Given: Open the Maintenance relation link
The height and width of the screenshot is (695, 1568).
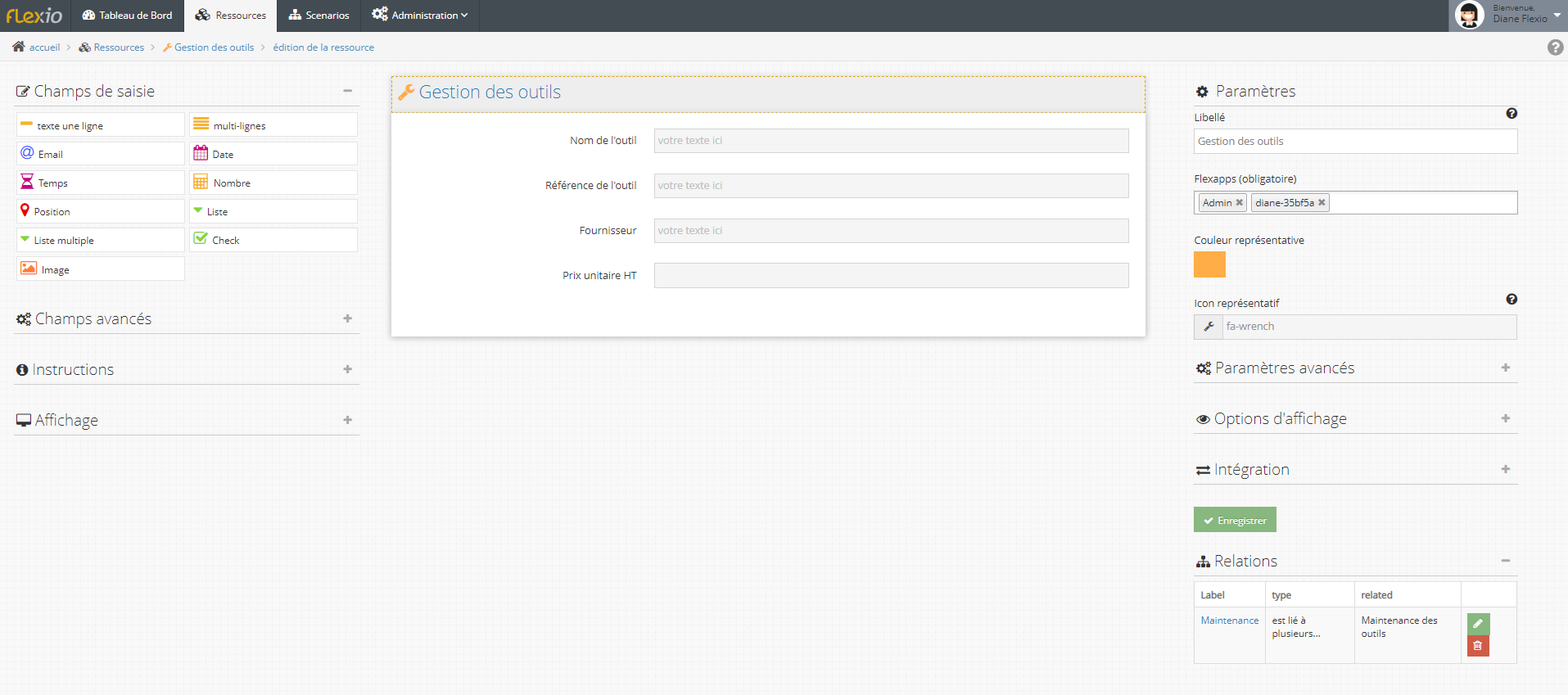Looking at the screenshot, I should click(x=1229, y=621).
